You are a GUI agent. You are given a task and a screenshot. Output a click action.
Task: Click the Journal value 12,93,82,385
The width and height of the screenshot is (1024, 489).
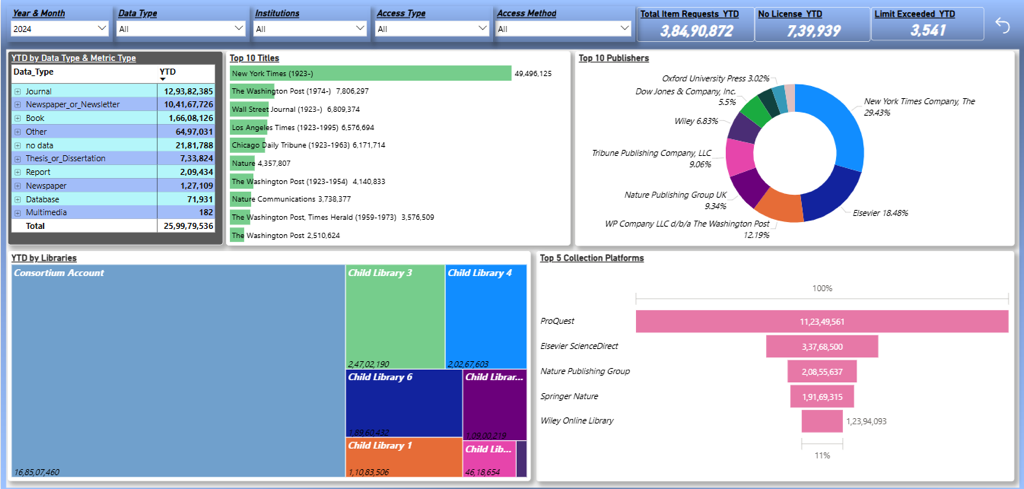pos(188,91)
